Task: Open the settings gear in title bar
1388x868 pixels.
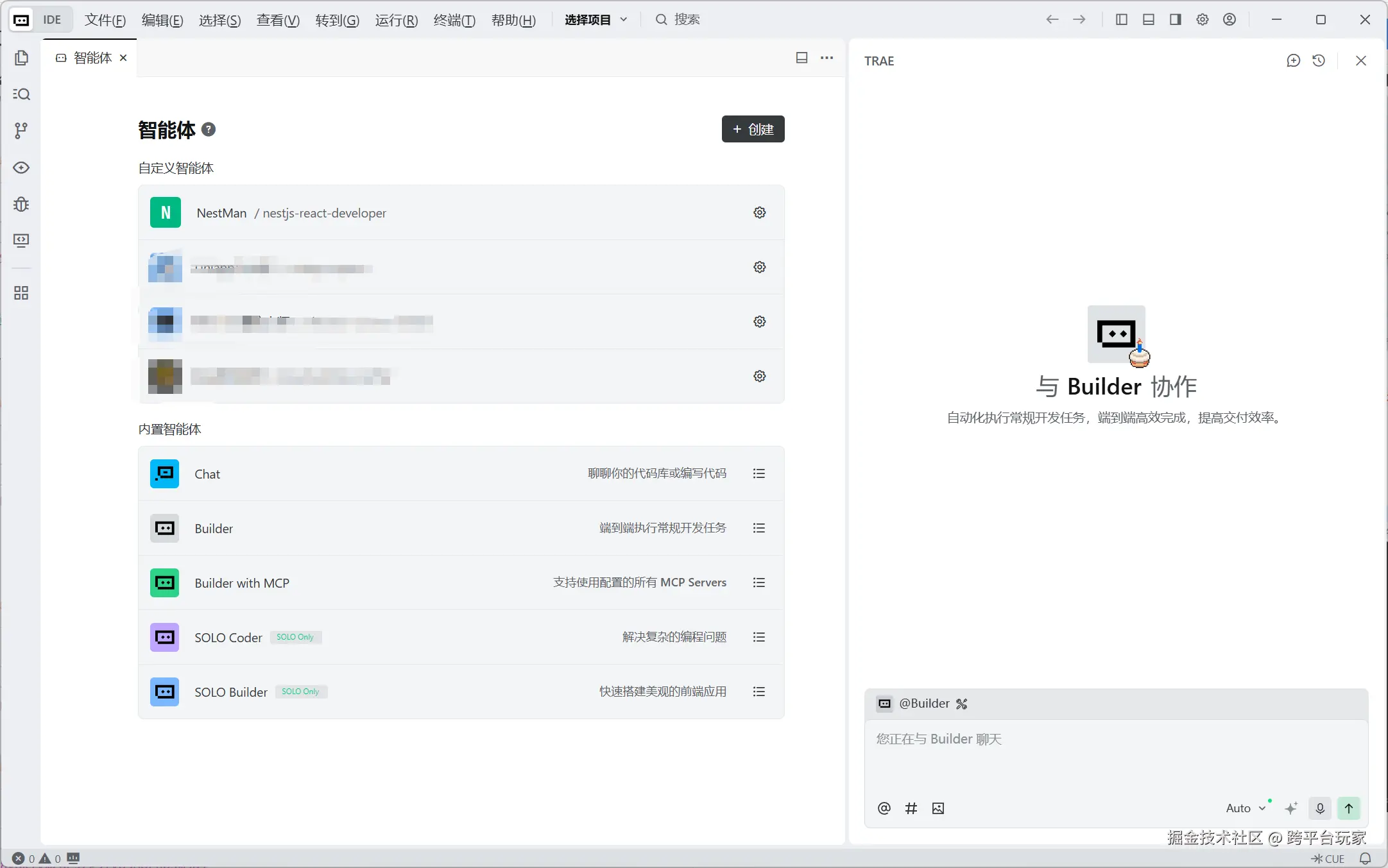Action: click(x=1203, y=19)
